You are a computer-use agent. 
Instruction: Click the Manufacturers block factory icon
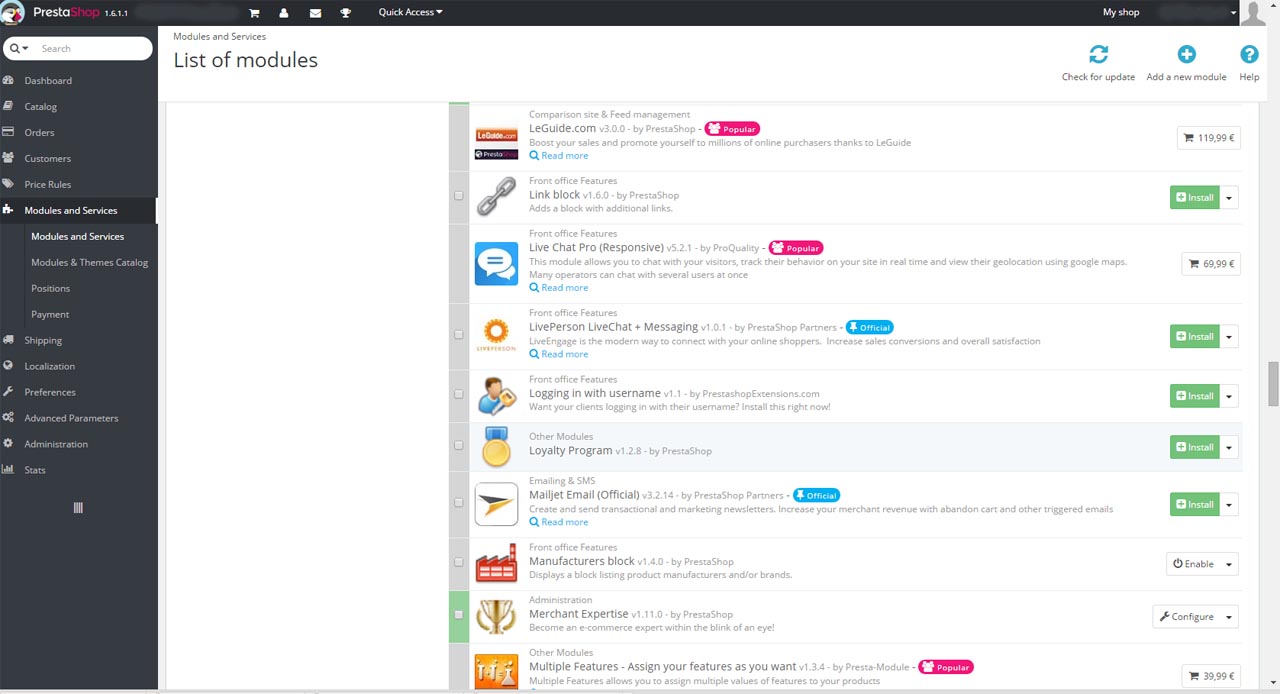(x=496, y=562)
